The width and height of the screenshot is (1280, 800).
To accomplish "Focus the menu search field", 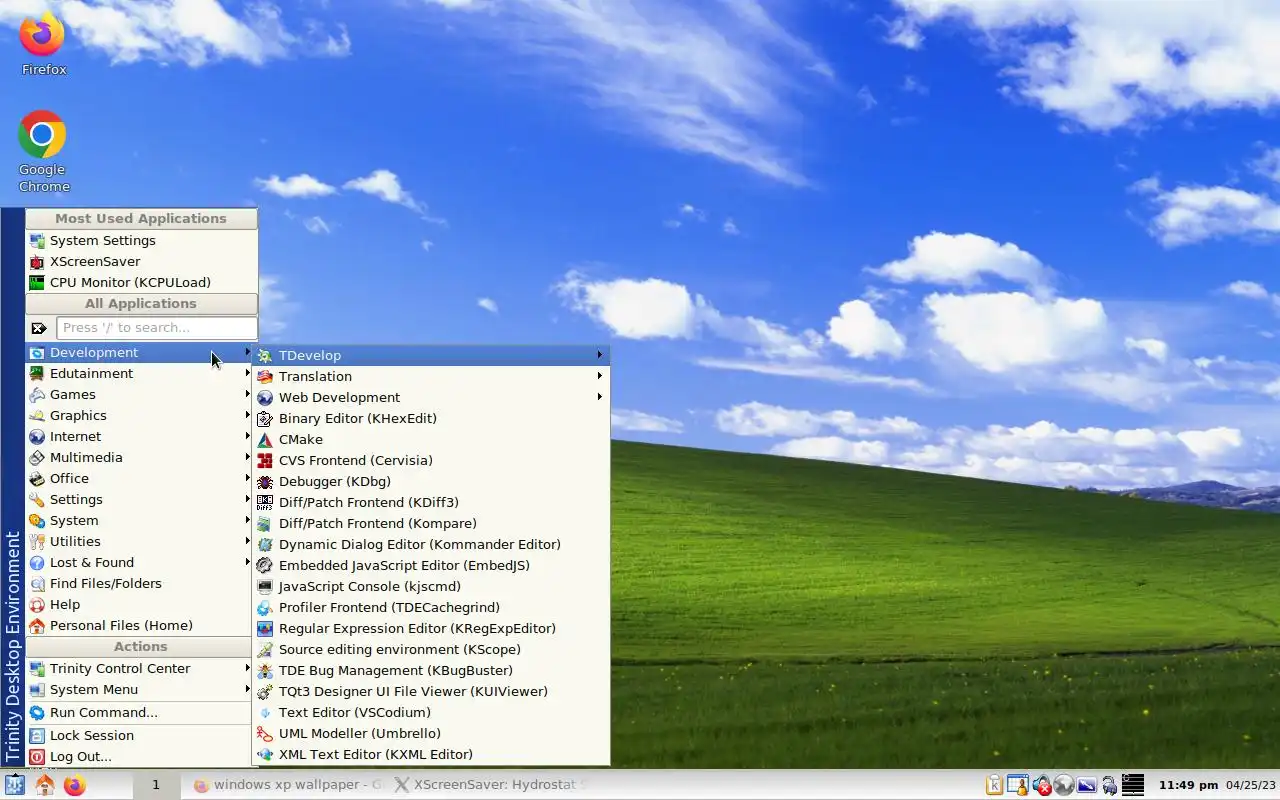I will (x=157, y=327).
